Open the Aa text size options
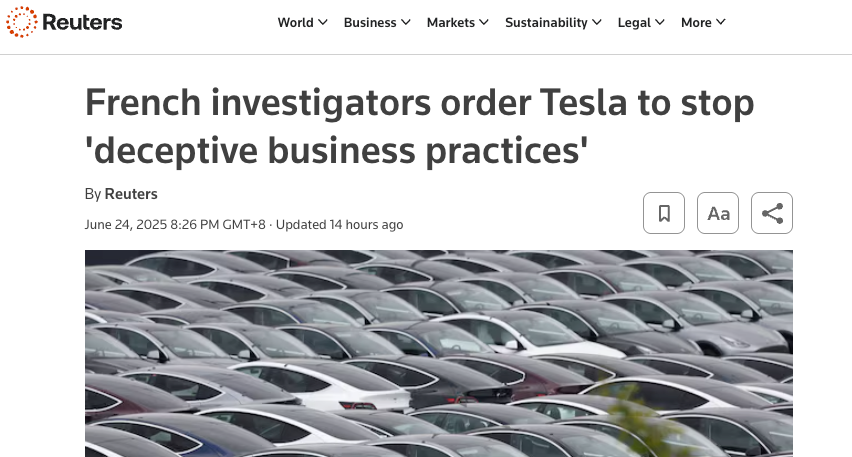 pos(718,213)
